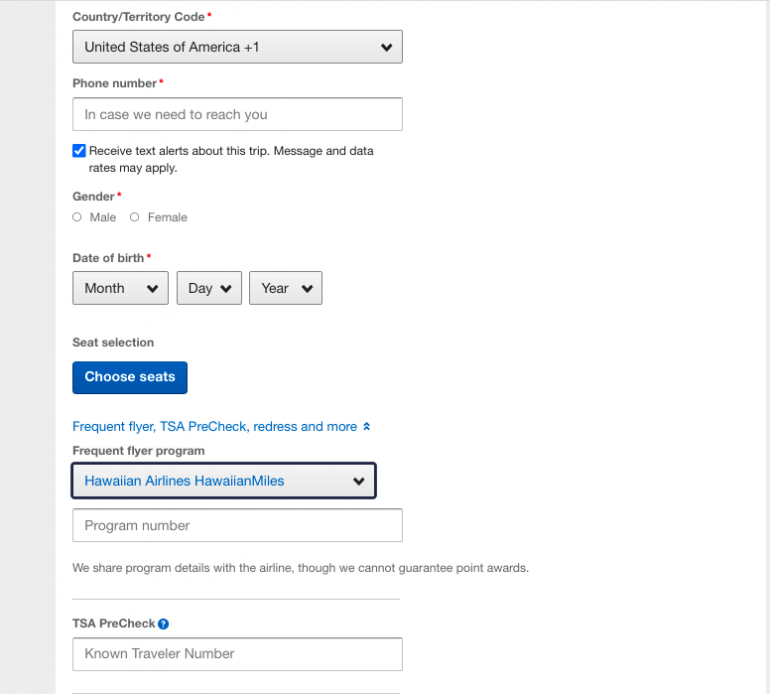Focus the Phone number input field
The image size is (770, 694).
tap(237, 115)
